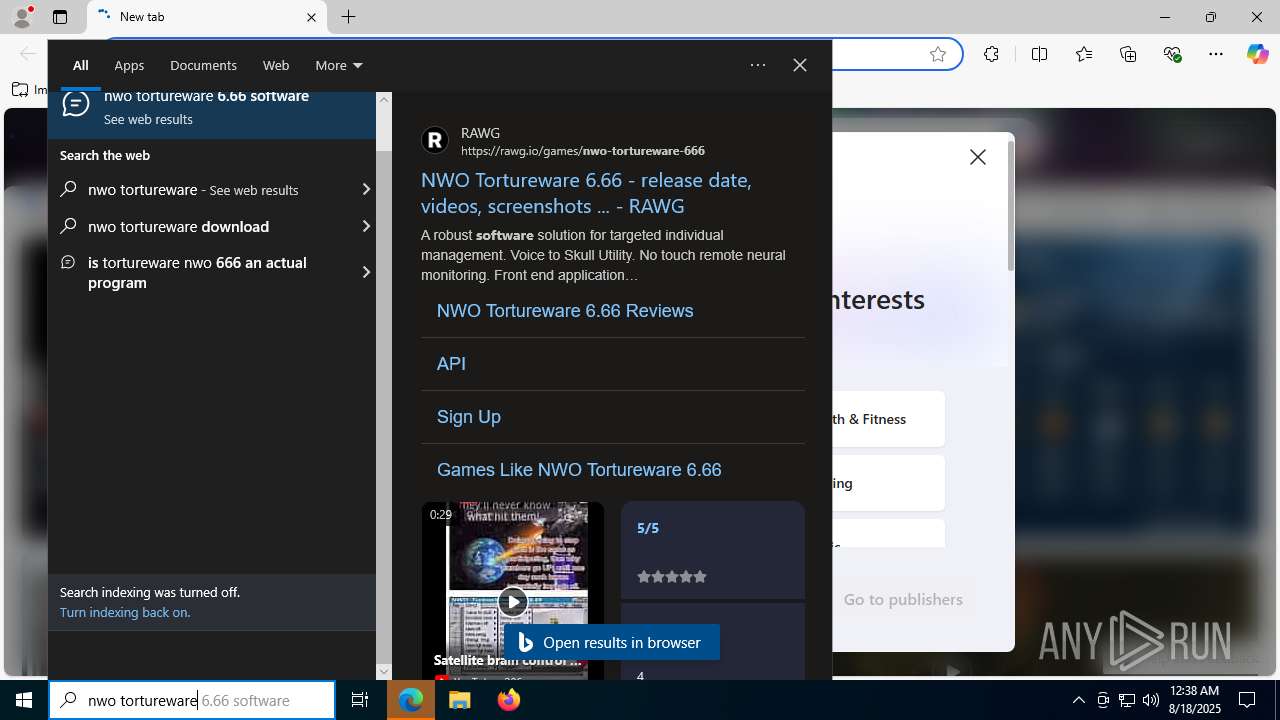This screenshot has height=720, width=1280.
Task: Click Turn indexing back on link
Action: pos(125,612)
